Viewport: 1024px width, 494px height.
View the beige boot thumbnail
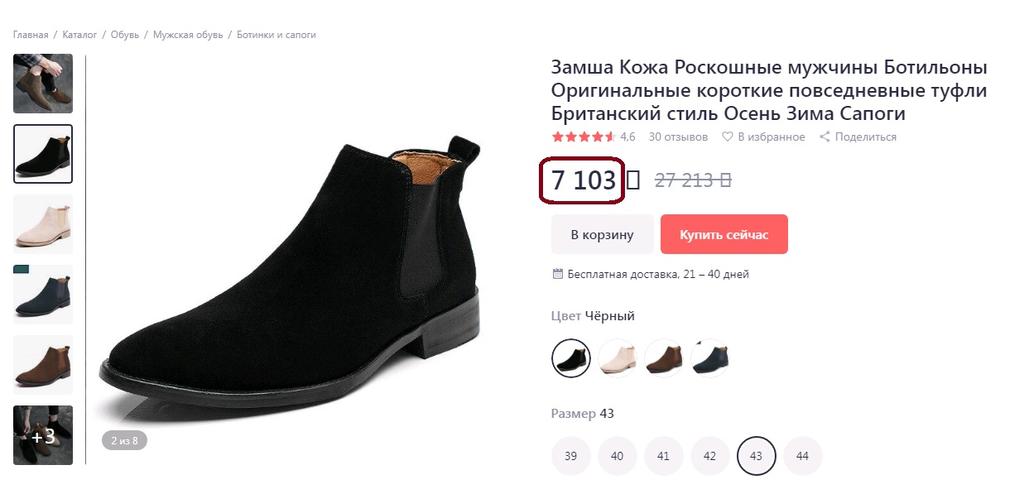pos(43,223)
